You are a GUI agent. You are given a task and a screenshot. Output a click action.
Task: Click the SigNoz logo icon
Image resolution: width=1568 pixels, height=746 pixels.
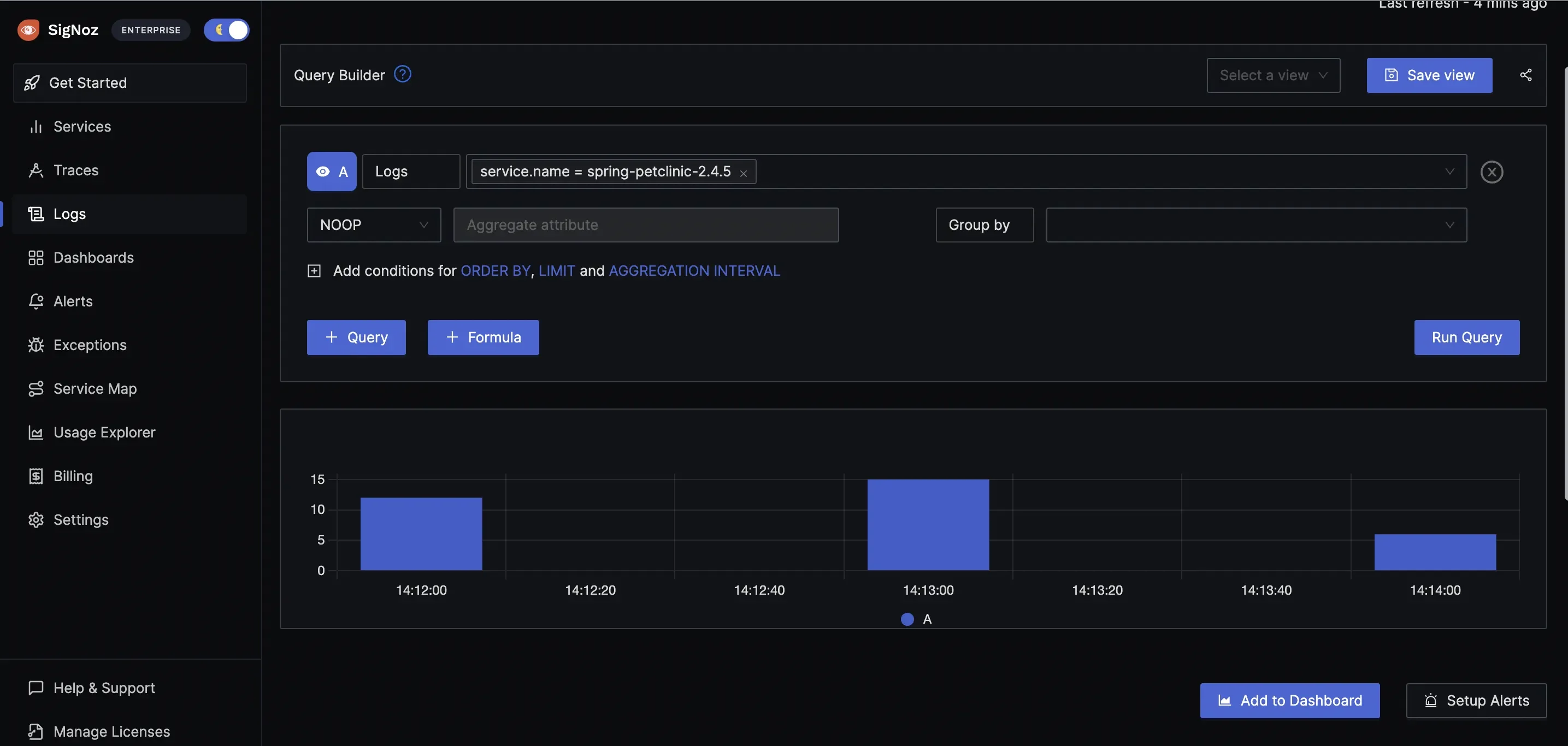click(28, 30)
